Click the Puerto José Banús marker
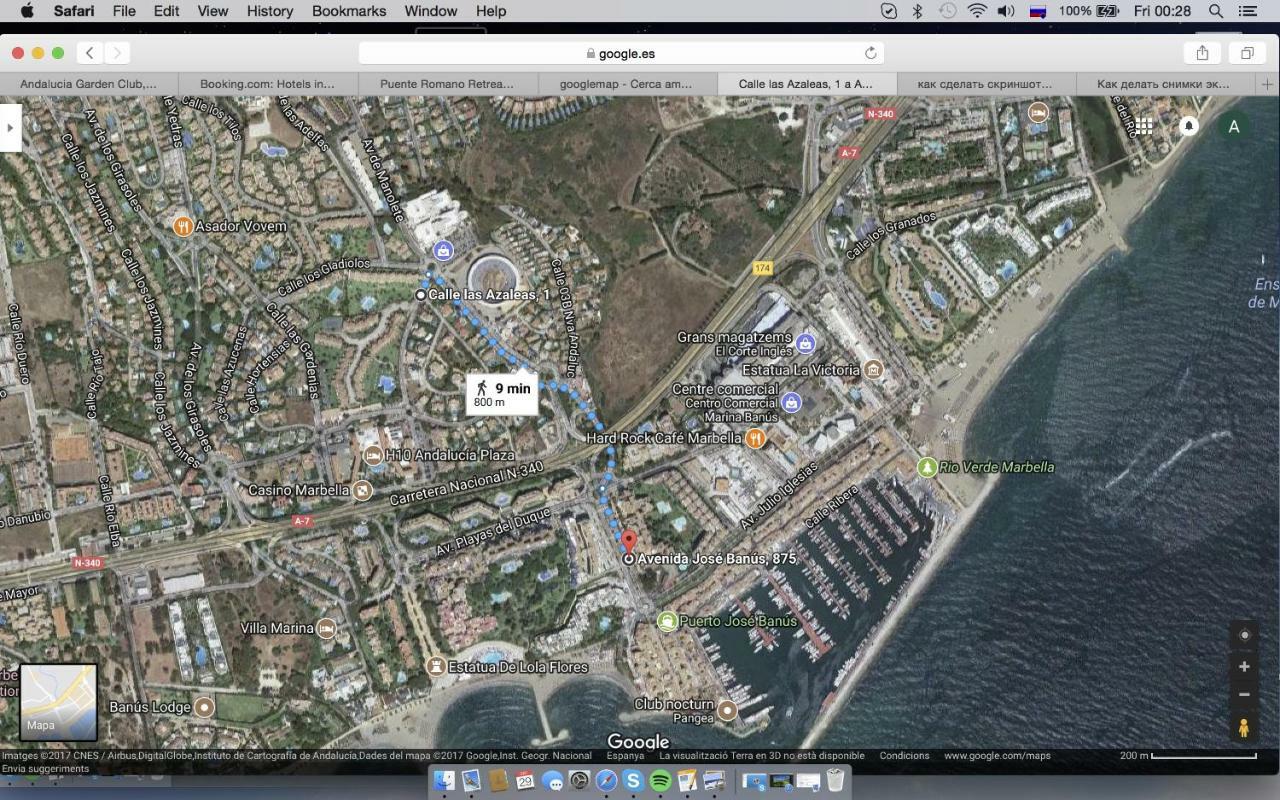Screen dimensions: 1280x800 (667, 621)
